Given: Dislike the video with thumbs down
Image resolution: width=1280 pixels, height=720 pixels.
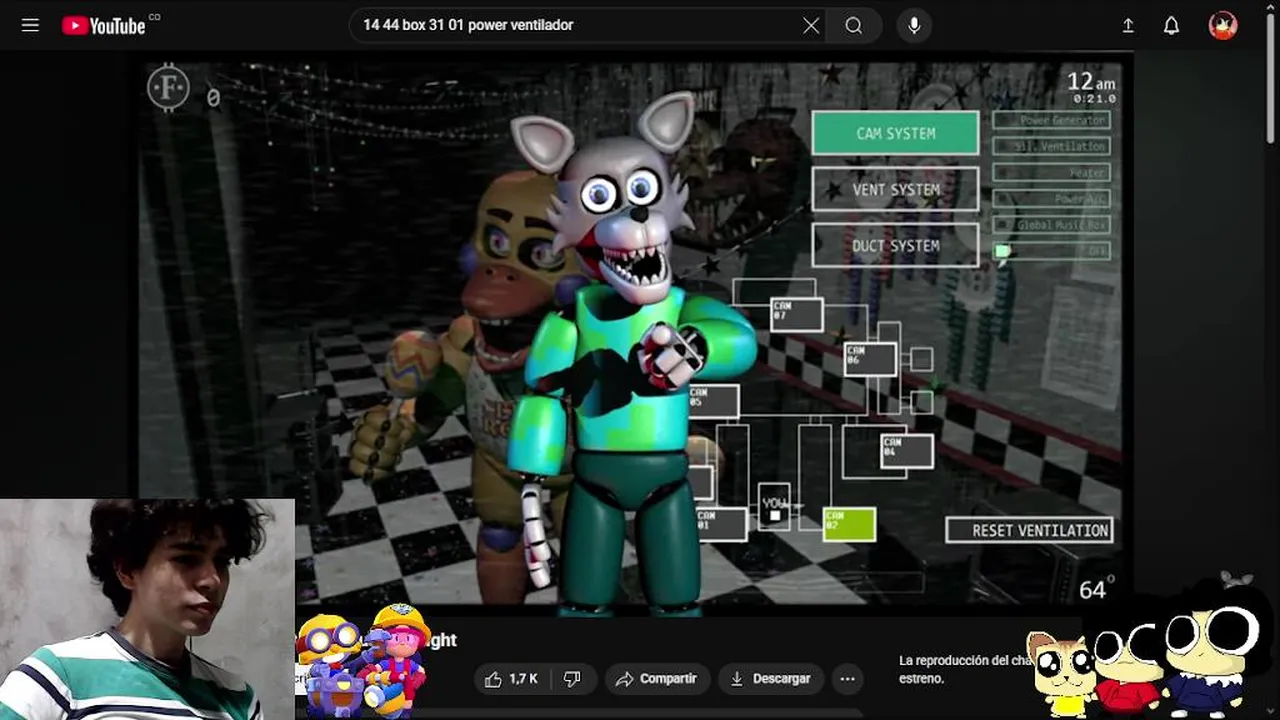Looking at the screenshot, I should 571,679.
